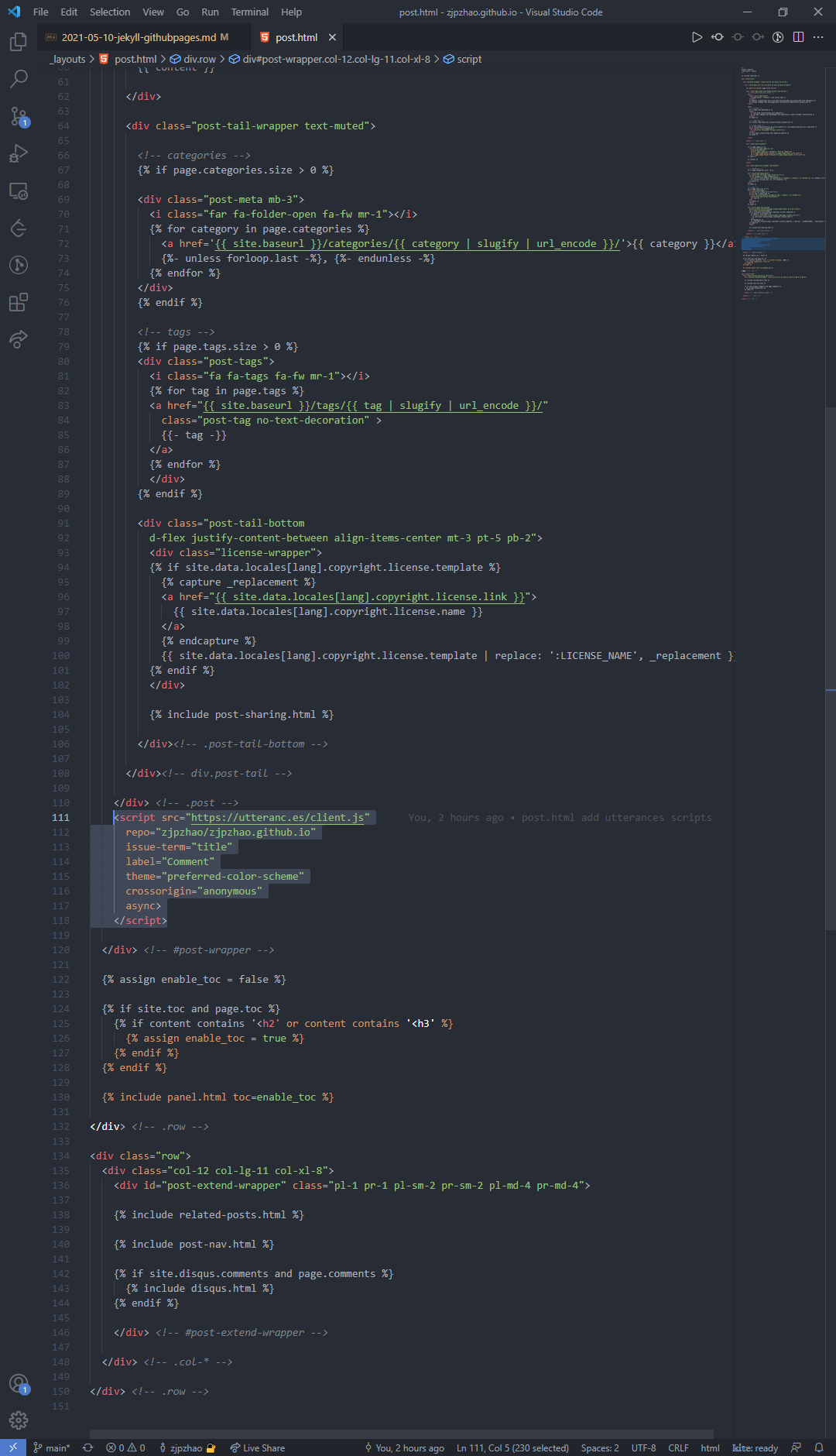
Task: Split the editor to the right
Action: point(798,37)
